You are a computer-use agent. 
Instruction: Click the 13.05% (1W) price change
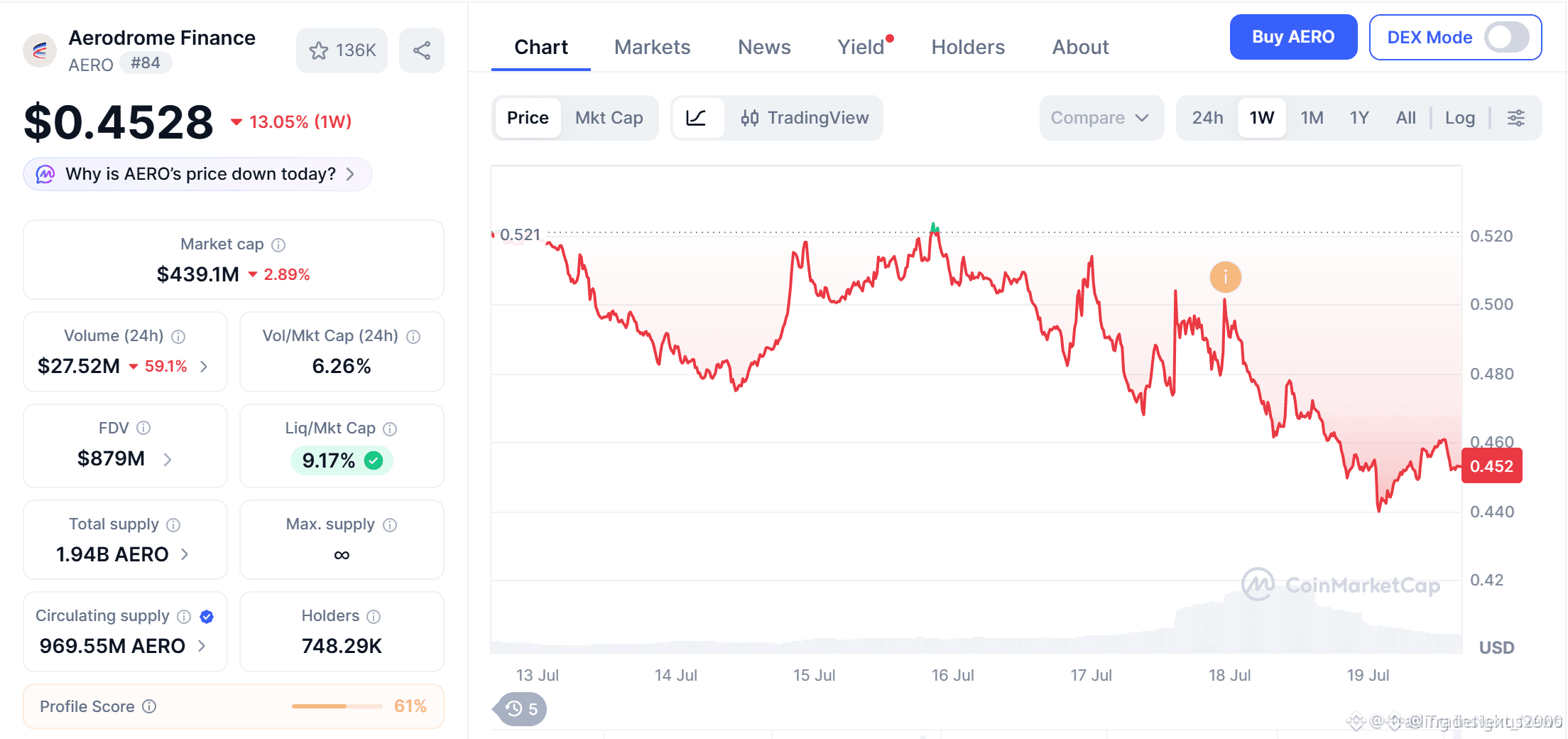point(291,122)
